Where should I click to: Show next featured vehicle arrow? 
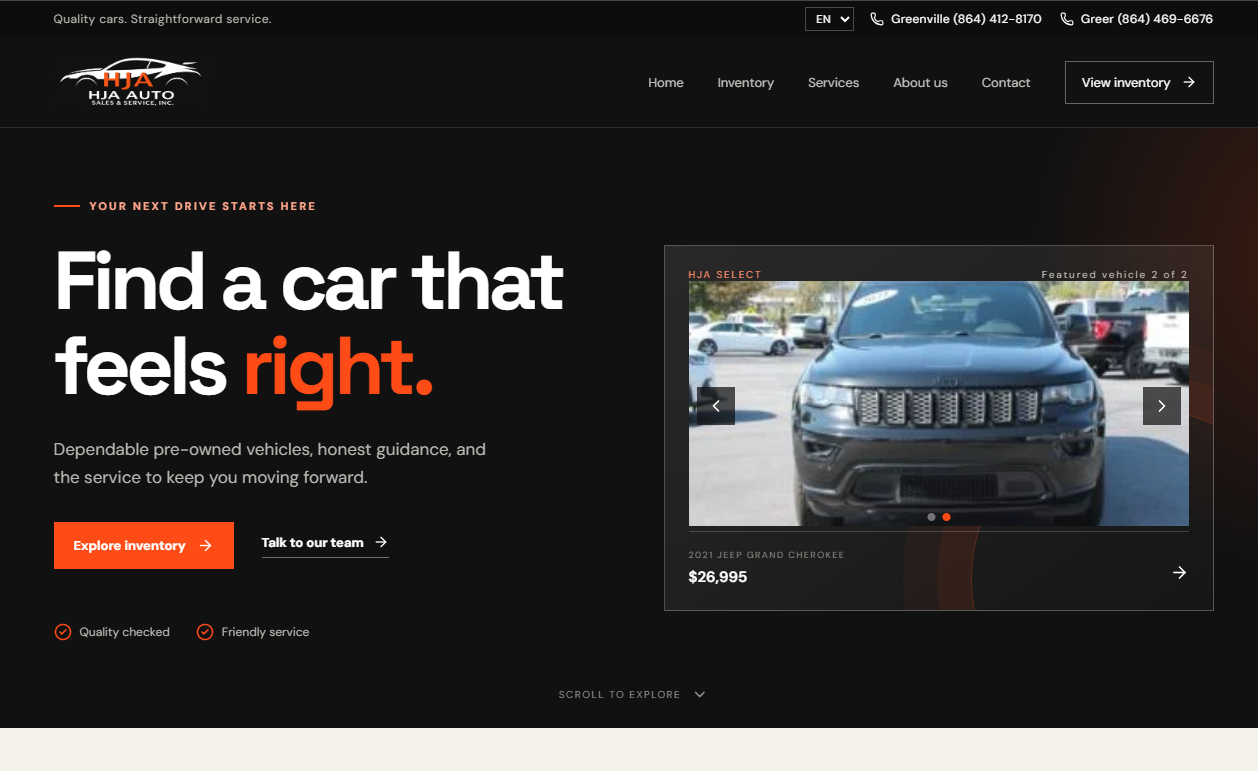click(1162, 406)
